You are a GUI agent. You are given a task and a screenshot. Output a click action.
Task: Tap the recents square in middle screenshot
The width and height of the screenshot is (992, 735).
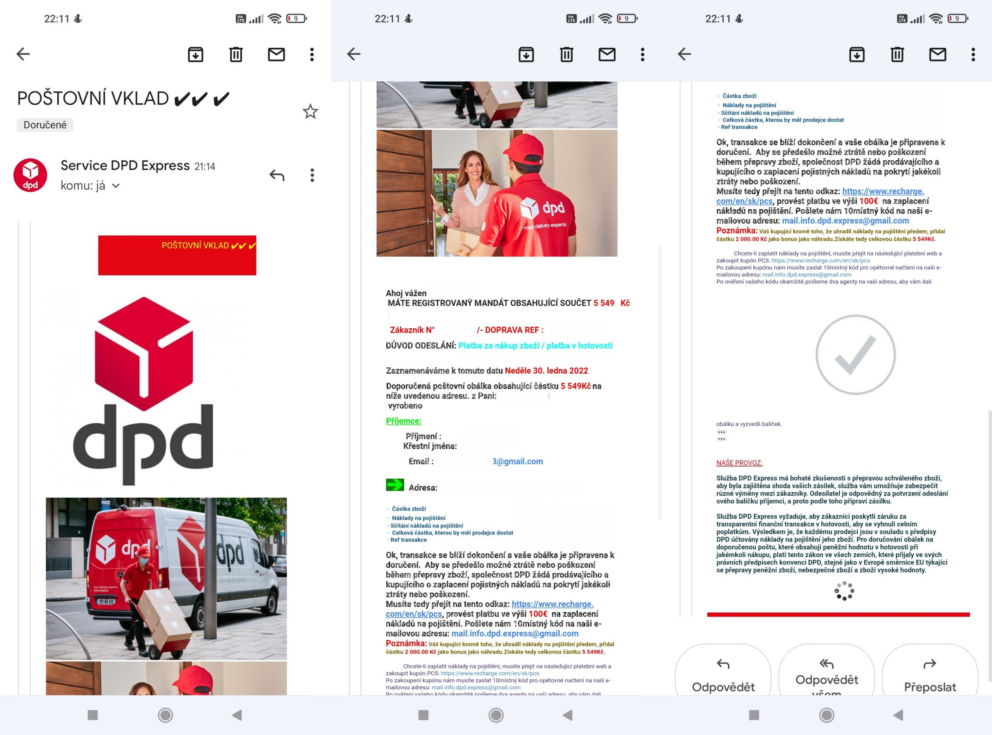coord(424,715)
